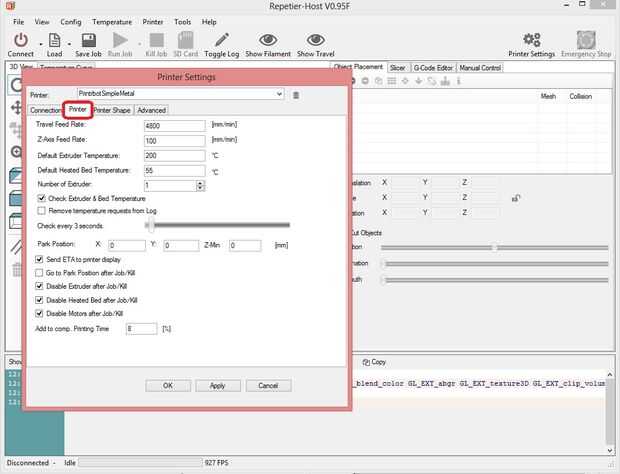Click the Travel Feed Rate field
Screen dimensions: 620x474
coord(174,126)
